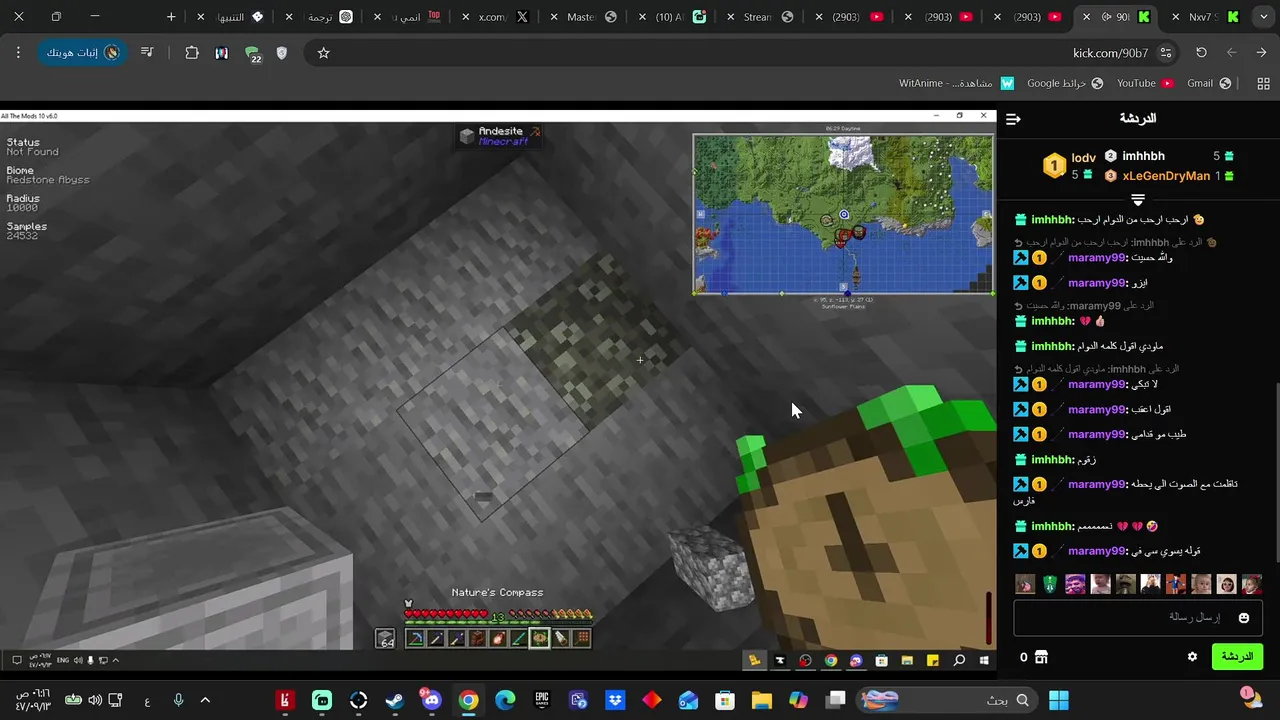This screenshot has height=720, width=1280.
Task: Select the first emote in quick emote row
Action: (1025, 584)
